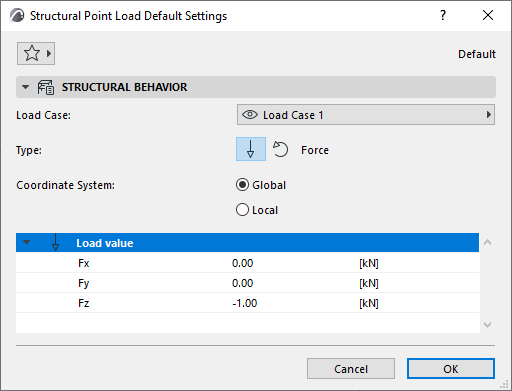Collapse the Load value group
Image resolution: width=512 pixels, height=391 pixels.
(x=27, y=242)
